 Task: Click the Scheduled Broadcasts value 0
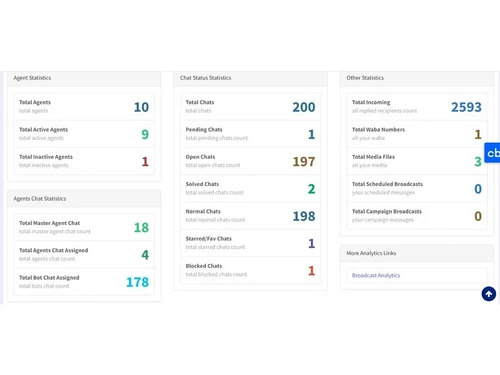(x=478, y=189)
